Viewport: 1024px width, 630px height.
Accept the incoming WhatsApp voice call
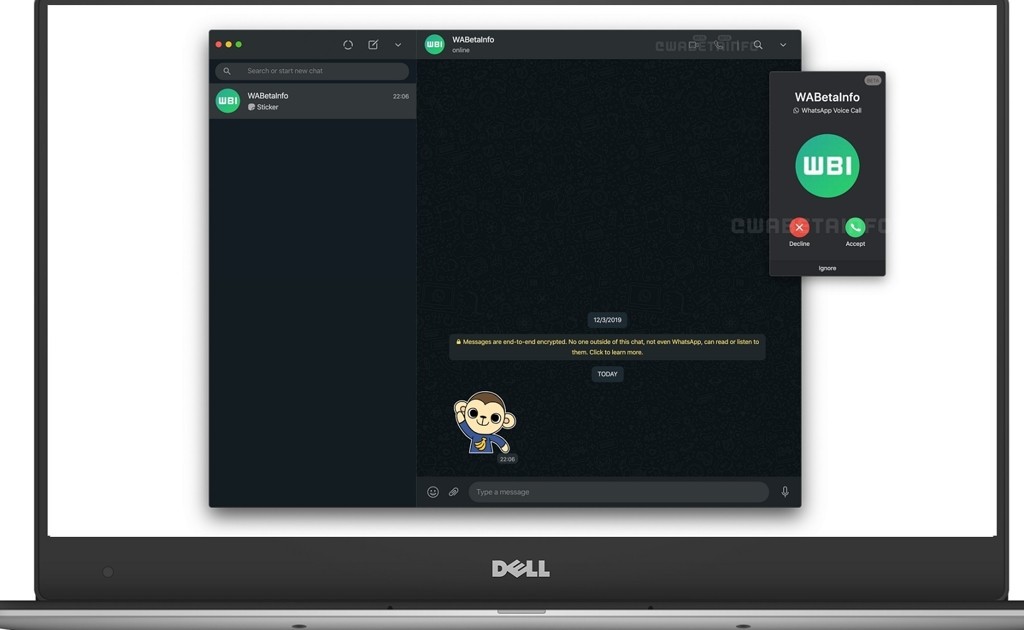point(855,227)
